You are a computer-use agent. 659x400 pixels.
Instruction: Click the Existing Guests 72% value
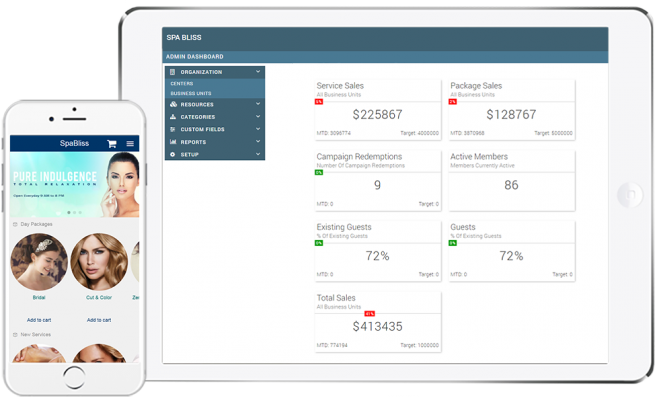[377, 256]
